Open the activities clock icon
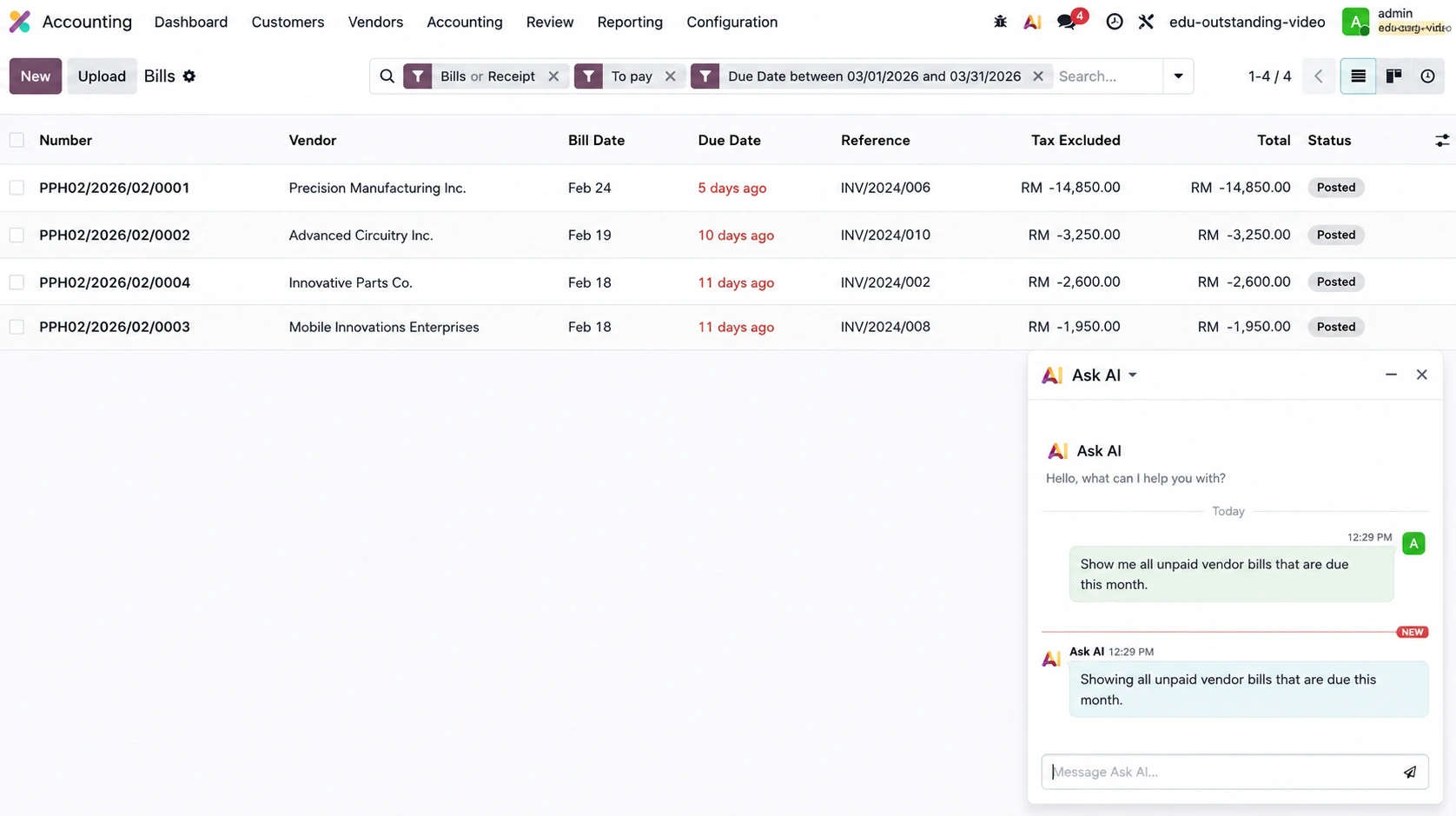Screen dimensions: 1456x816 [x=1114, y=22]
